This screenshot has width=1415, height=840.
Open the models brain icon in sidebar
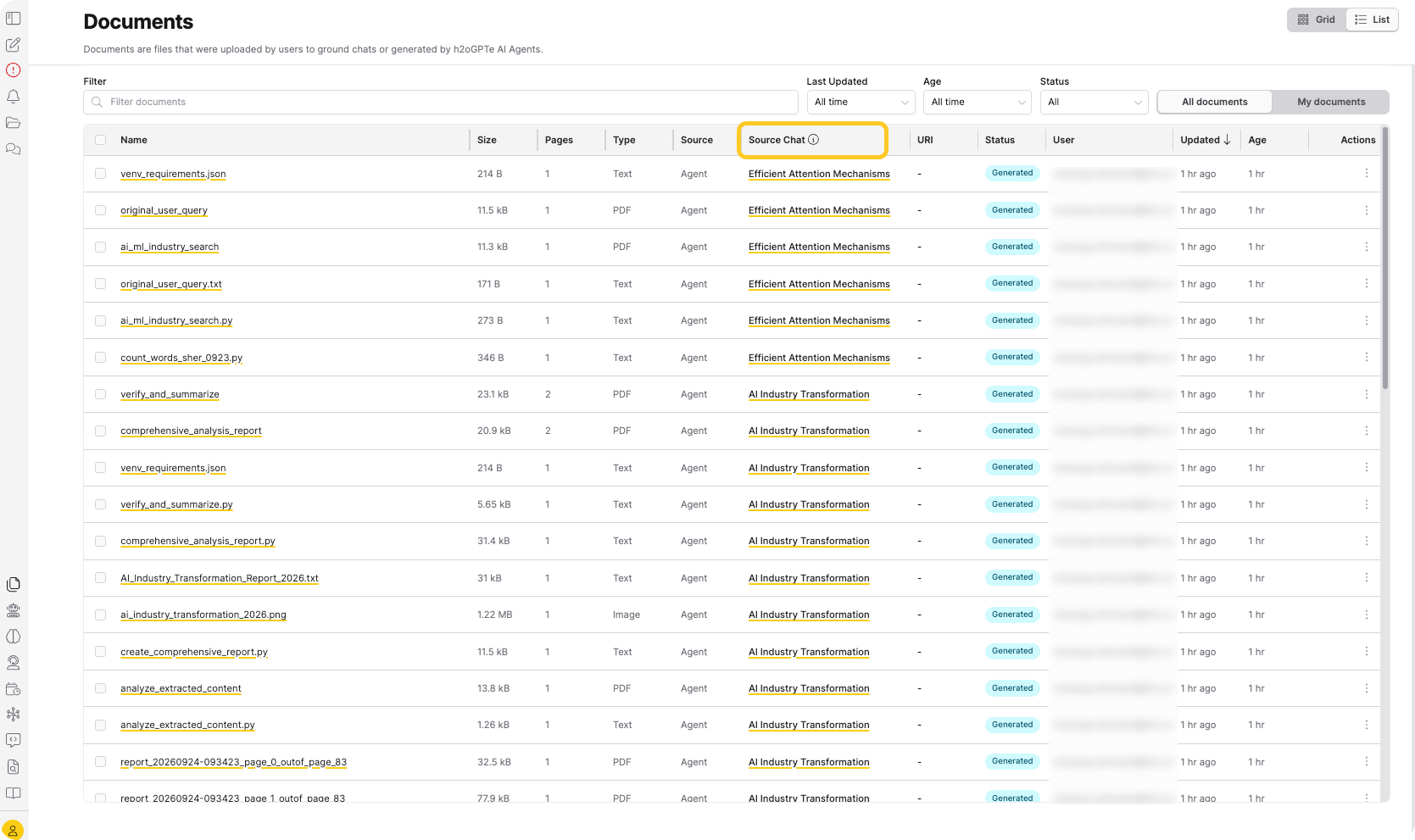[14, 637]
